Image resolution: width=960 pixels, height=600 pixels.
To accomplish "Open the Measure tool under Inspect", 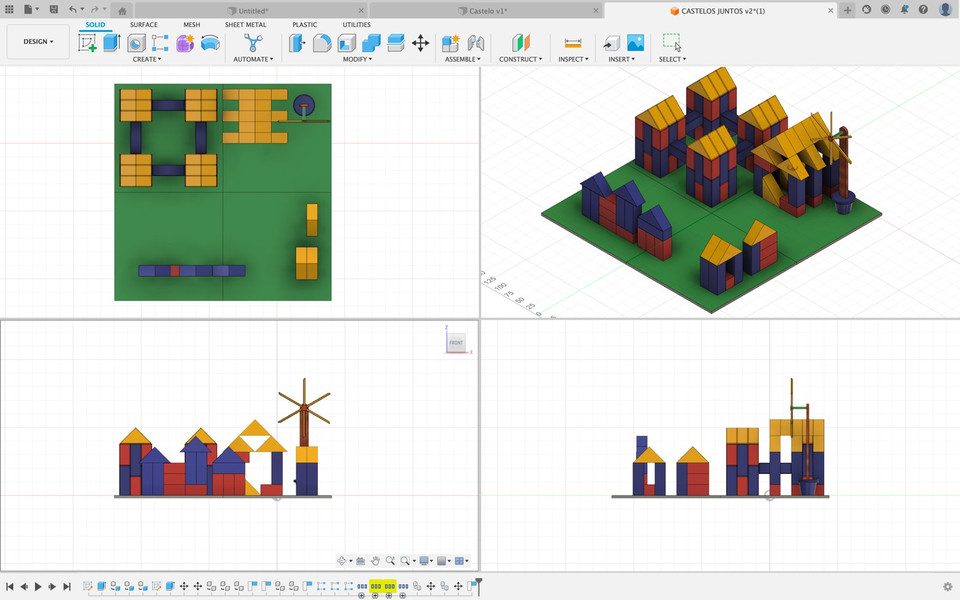I will [572, 43].
